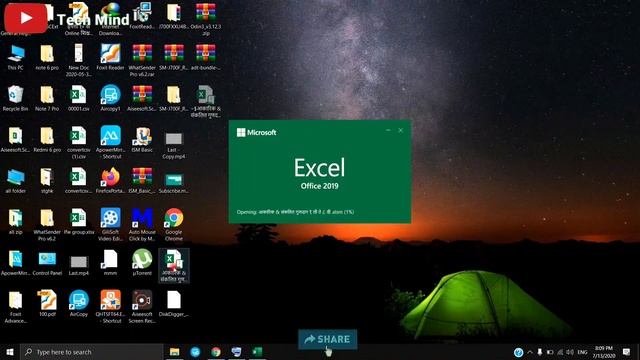Screen dimensions: 640x360
Task: Open Chrome from the taskbar
Action: point(216,352)
